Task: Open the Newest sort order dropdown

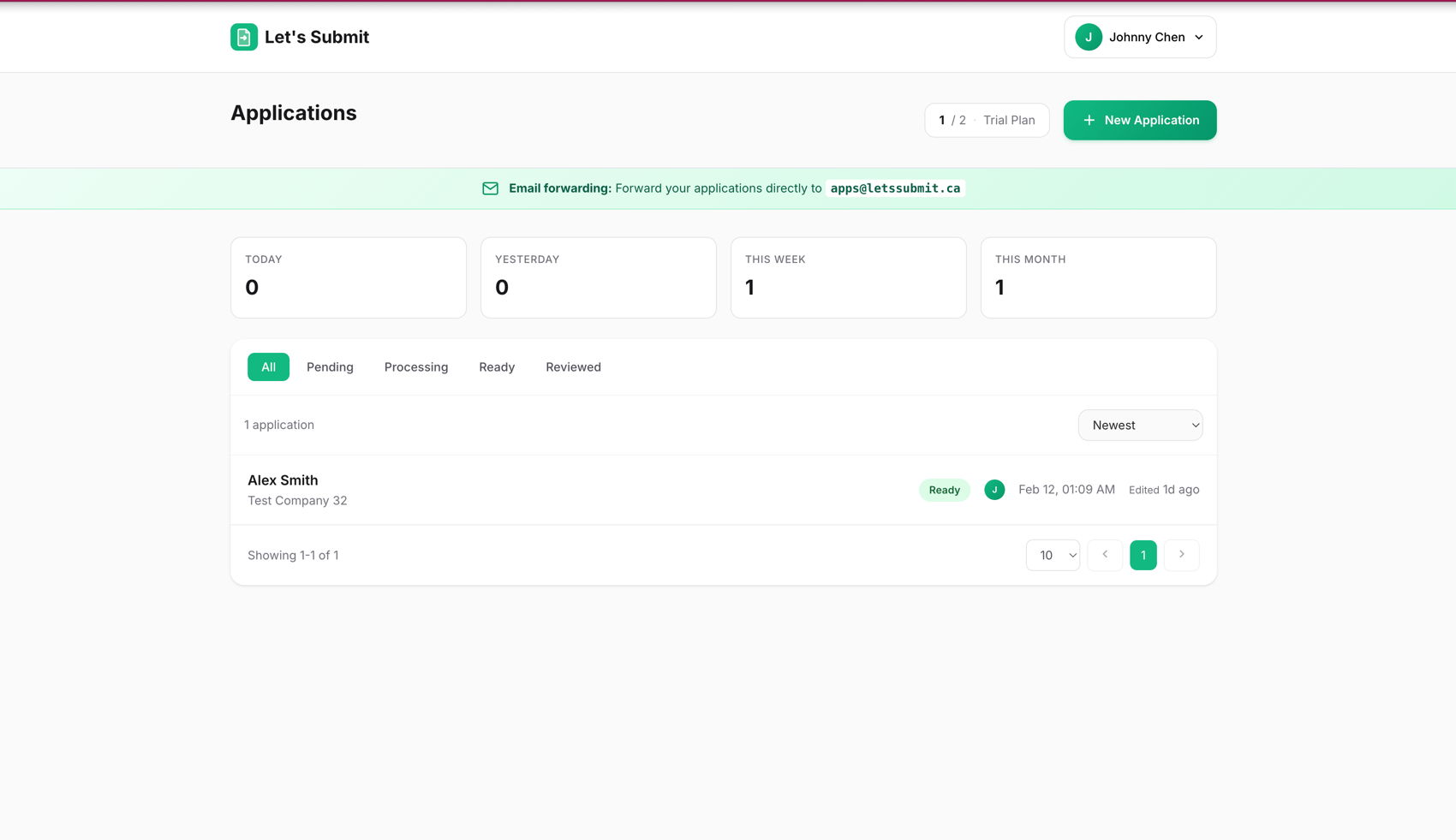Action: pos(1140,425)
